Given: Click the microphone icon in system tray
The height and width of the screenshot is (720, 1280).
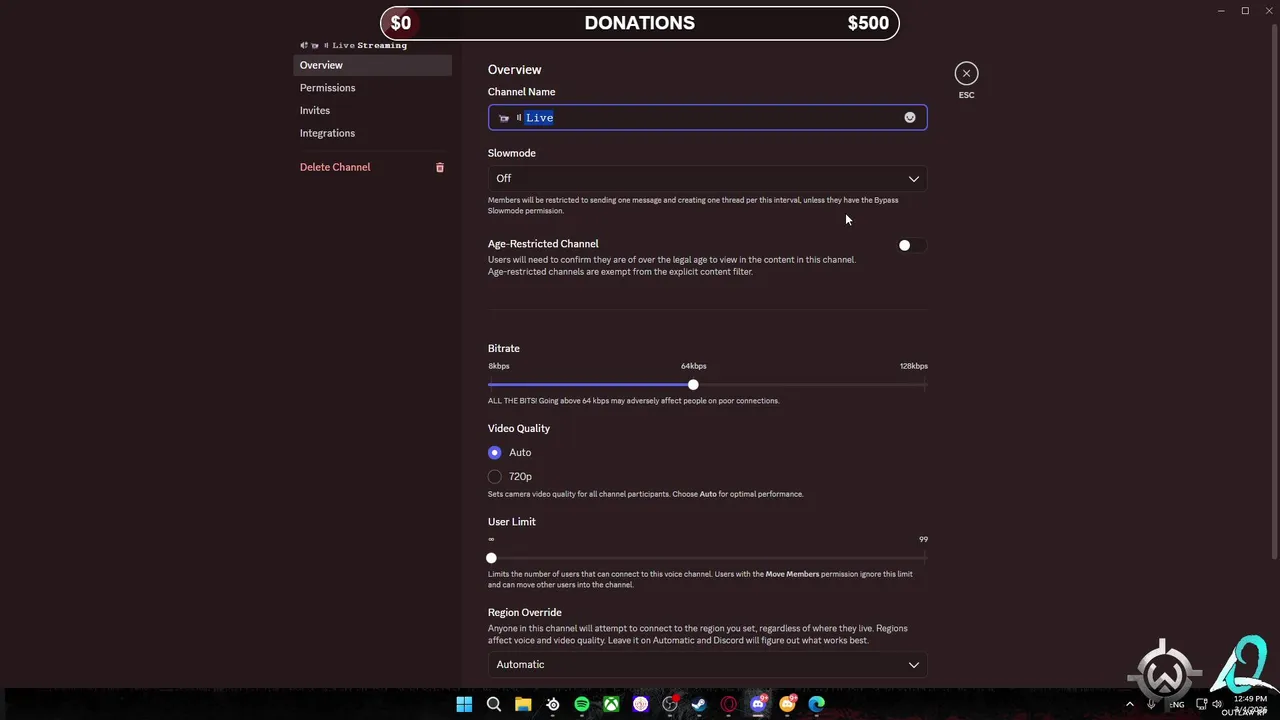Looking at the screenshot, I should point(1152,704).
